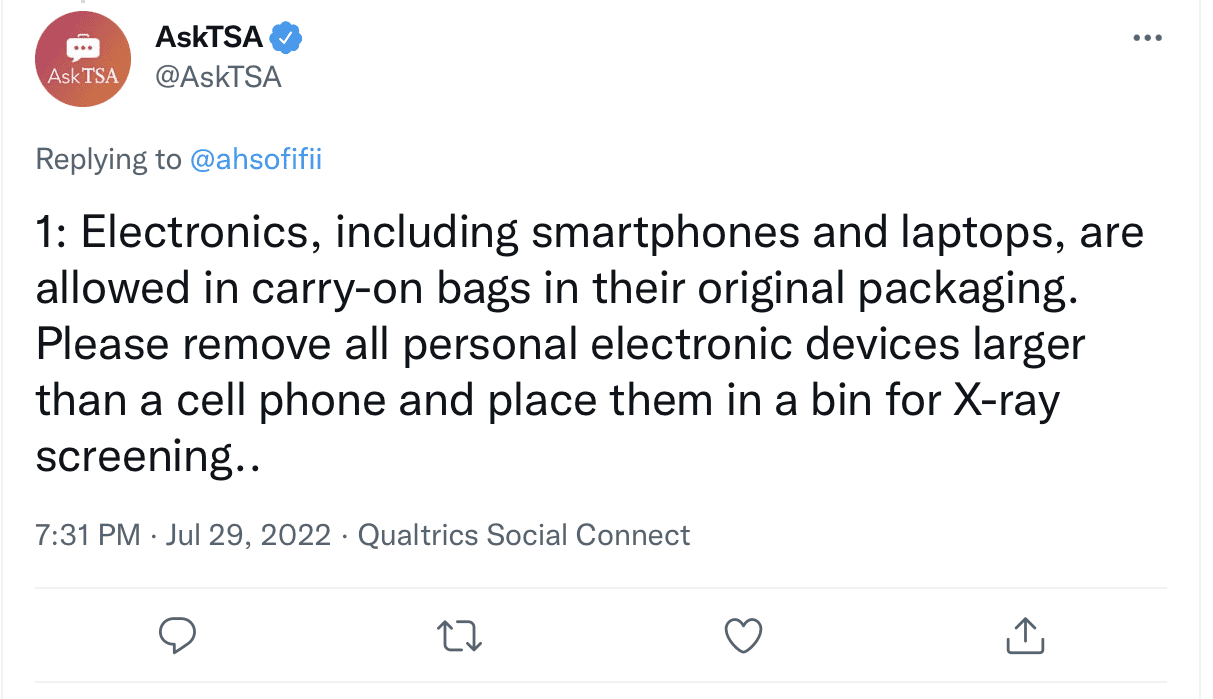The height and width of the screenshot is (699, 1213).
Task: Open the reply speech bubble icon
Action: click(178, 635)
